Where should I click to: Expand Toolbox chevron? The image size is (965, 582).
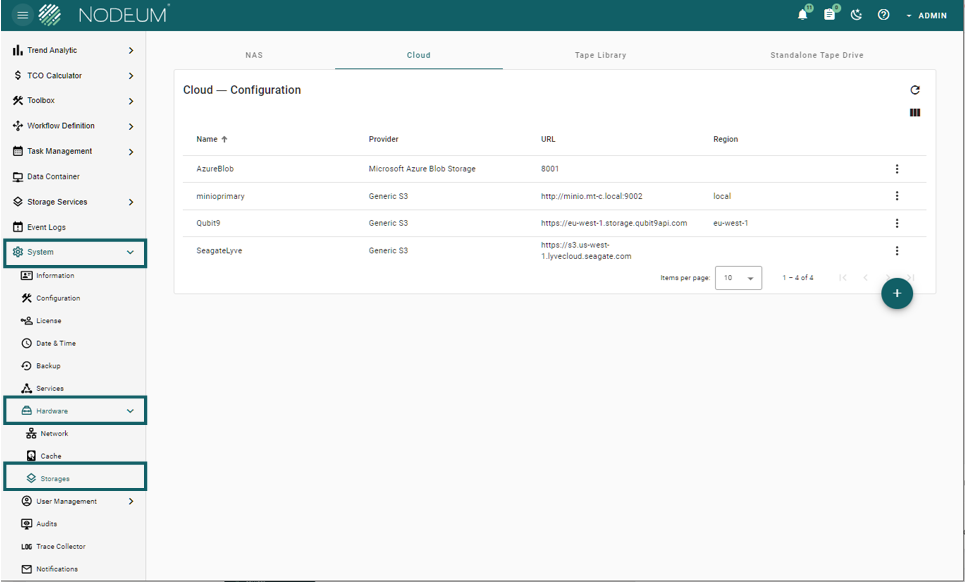pyautogui.click(x=130, y=101)
